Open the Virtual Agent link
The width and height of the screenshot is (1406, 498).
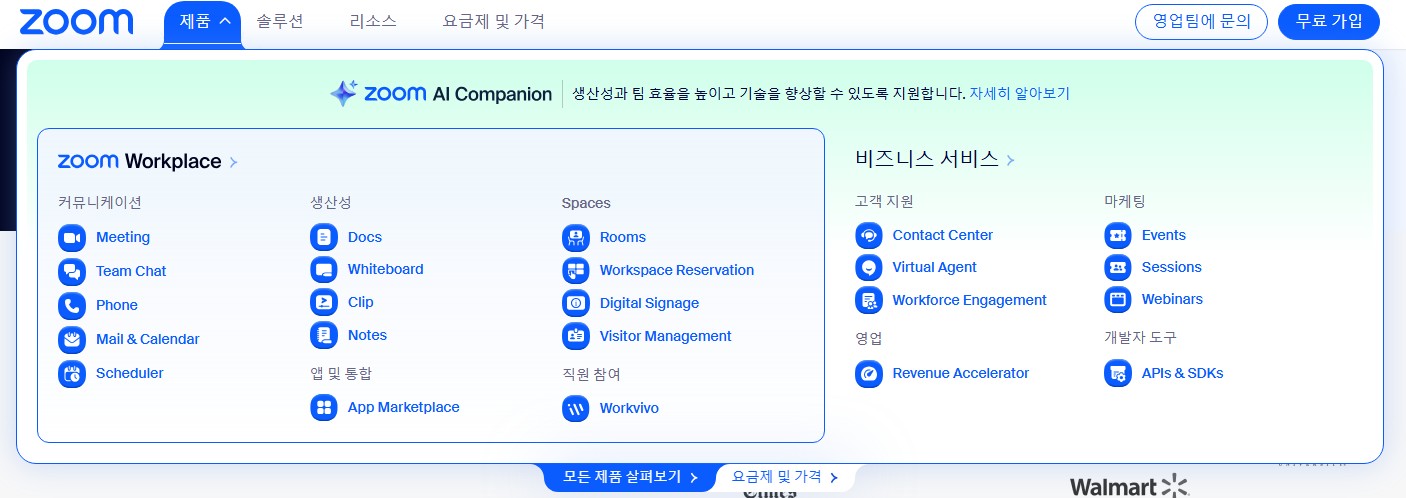coord(935,268)
